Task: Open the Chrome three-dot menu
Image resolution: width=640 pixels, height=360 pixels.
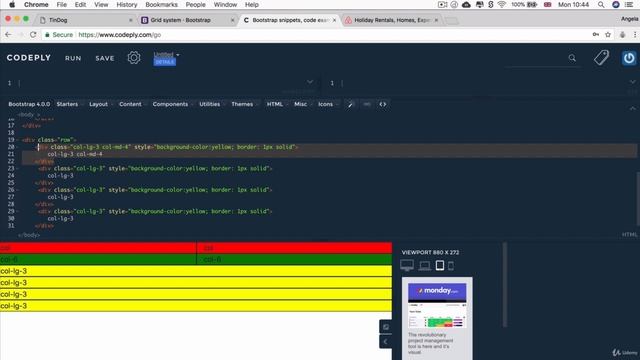Action: tap(635, 35)
